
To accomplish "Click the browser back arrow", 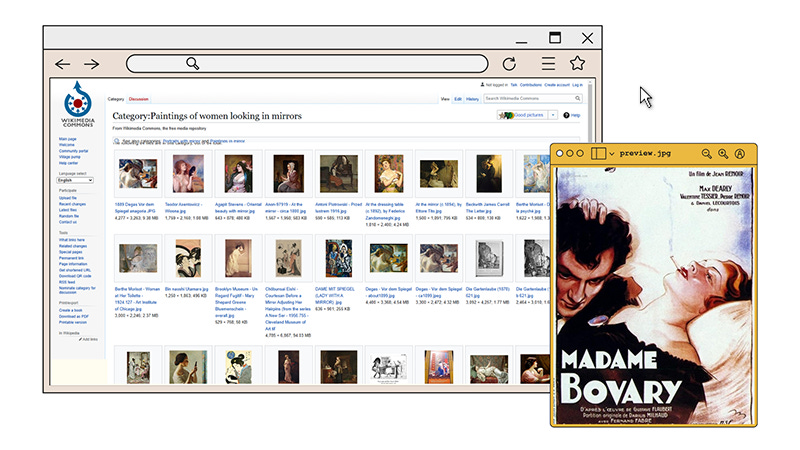I will pyautogui.click(x=63, y=64).
